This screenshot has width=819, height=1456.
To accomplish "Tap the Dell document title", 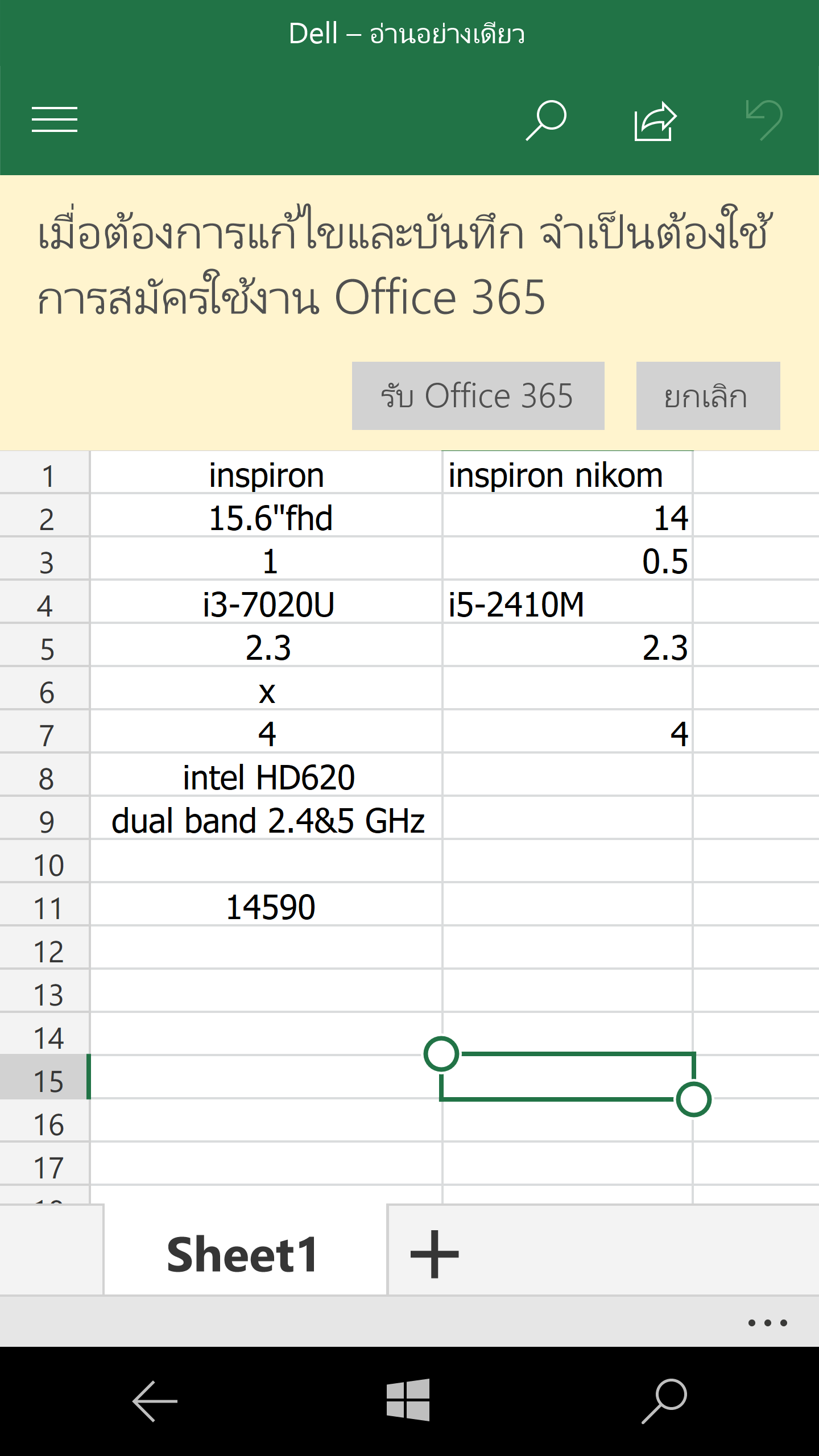I will pos(406,33).
